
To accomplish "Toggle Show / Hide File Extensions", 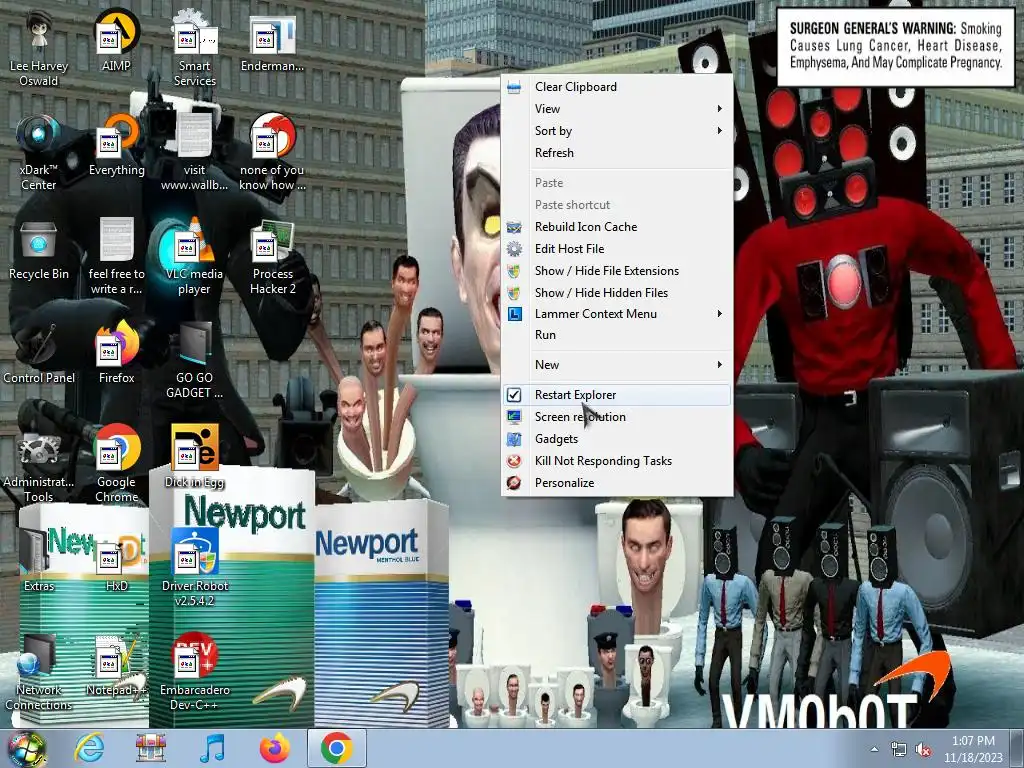I will tap(616, 271).
